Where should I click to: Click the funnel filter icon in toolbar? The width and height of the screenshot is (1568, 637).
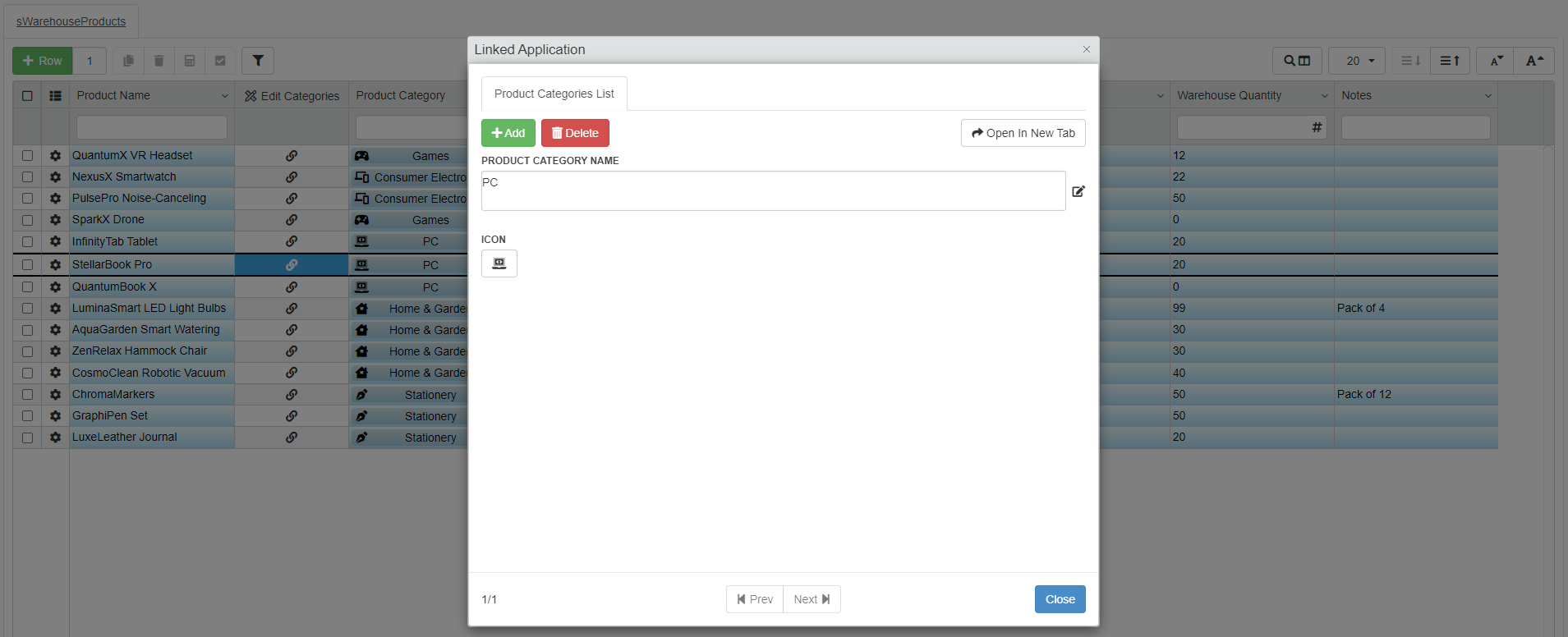pyautogui.click(x=258, y=61)
